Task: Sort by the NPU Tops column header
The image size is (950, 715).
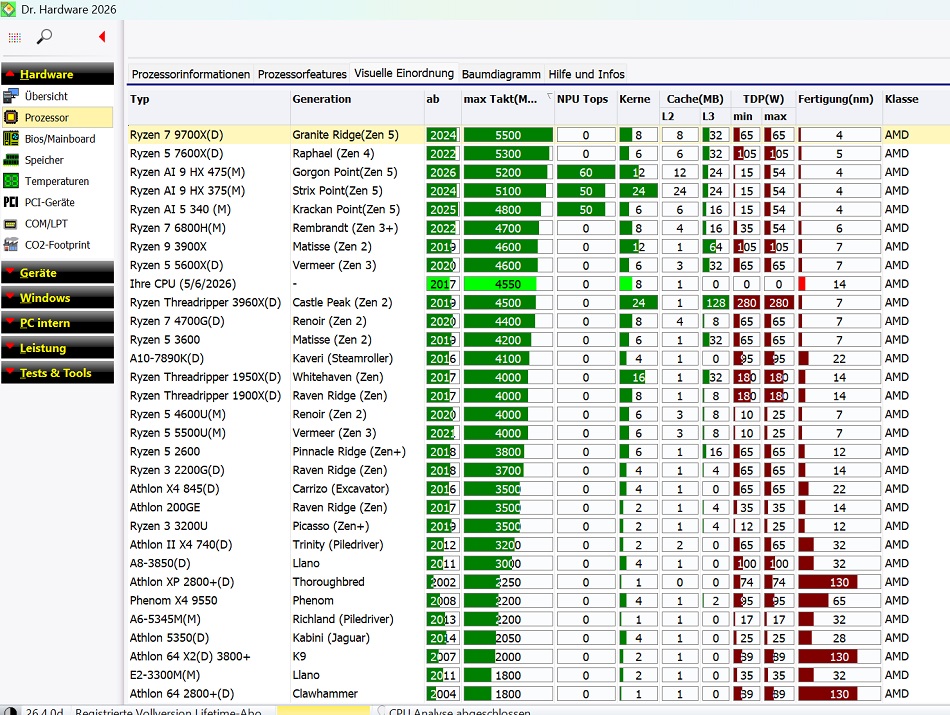Action: coord(584,99)
